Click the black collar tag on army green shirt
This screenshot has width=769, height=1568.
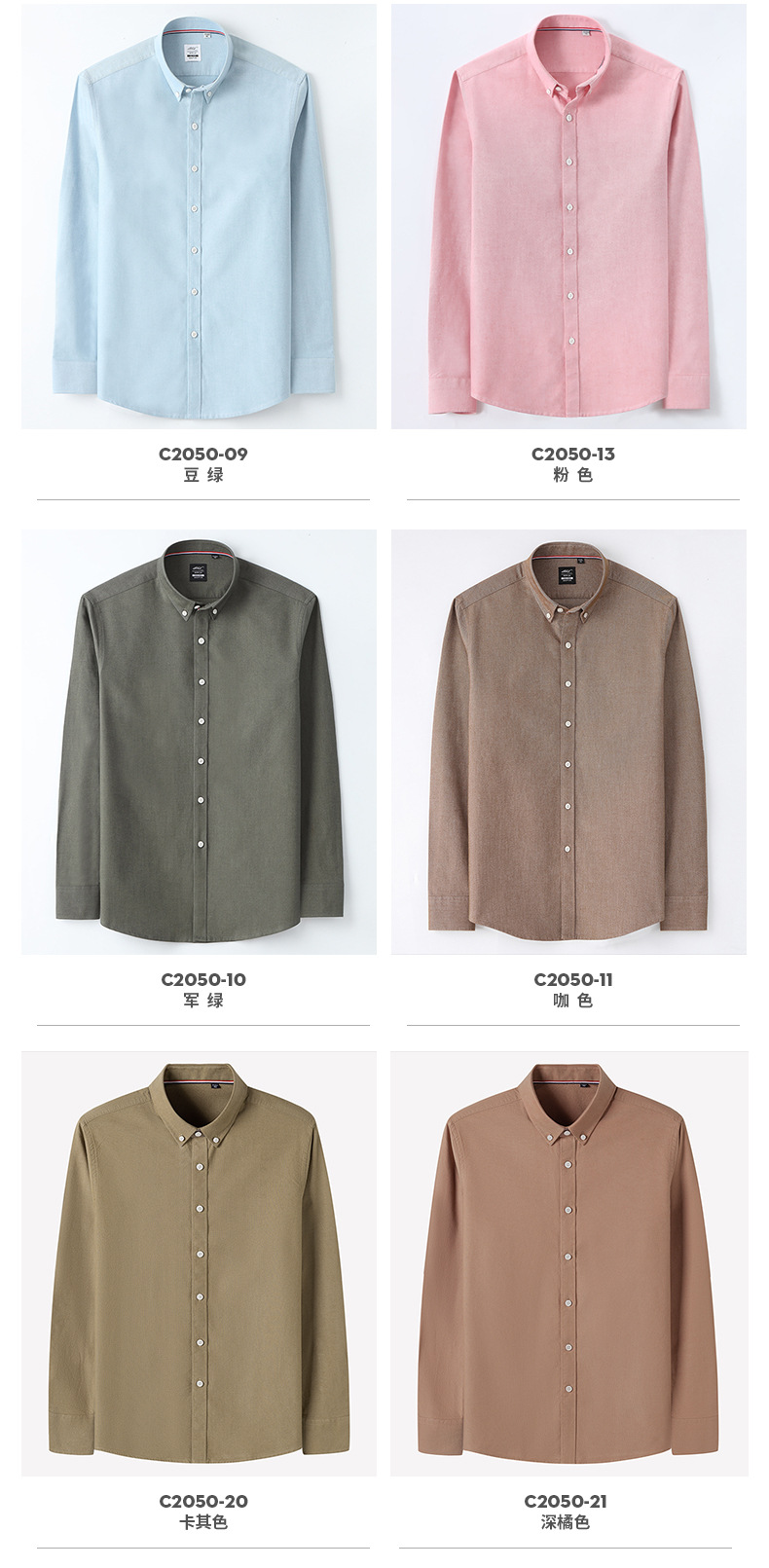[x=200, y=570]
